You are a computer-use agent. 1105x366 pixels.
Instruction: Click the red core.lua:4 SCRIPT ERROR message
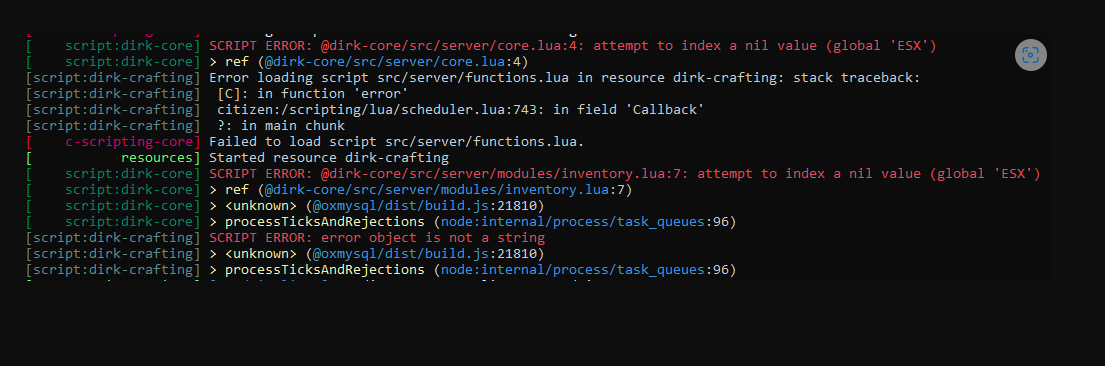573,46
